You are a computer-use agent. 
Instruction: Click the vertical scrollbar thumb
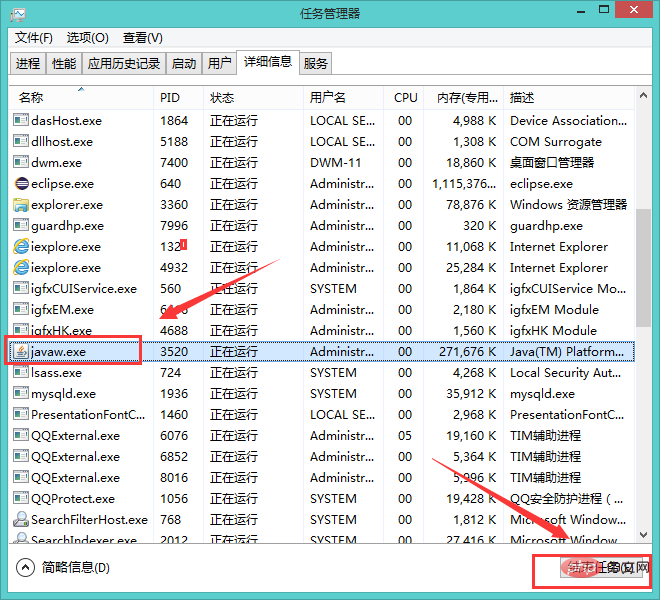[x=643, y=268]
